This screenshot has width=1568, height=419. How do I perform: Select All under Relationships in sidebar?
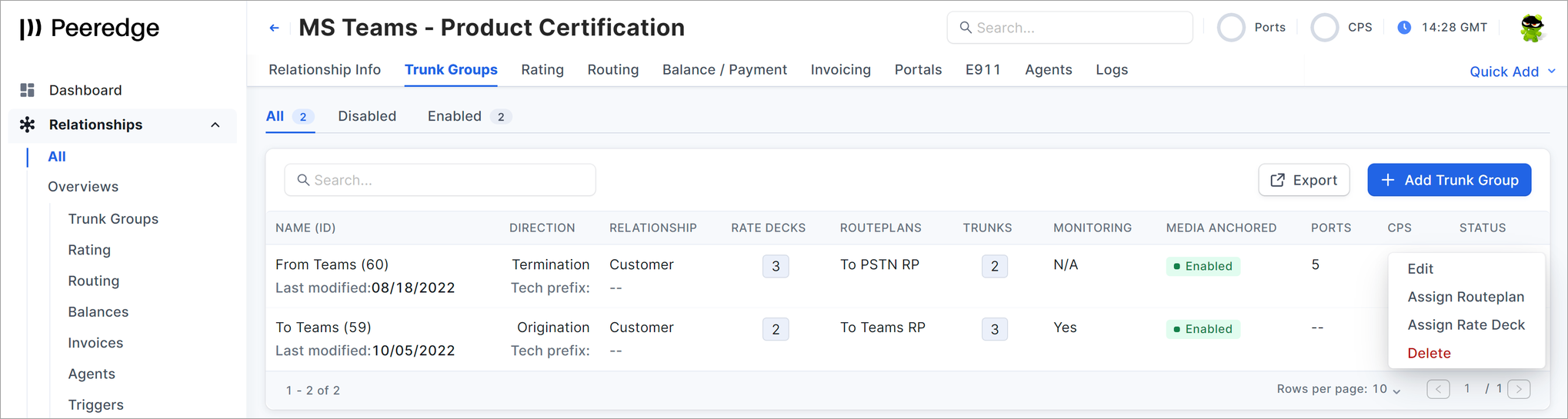coord(57,157)
